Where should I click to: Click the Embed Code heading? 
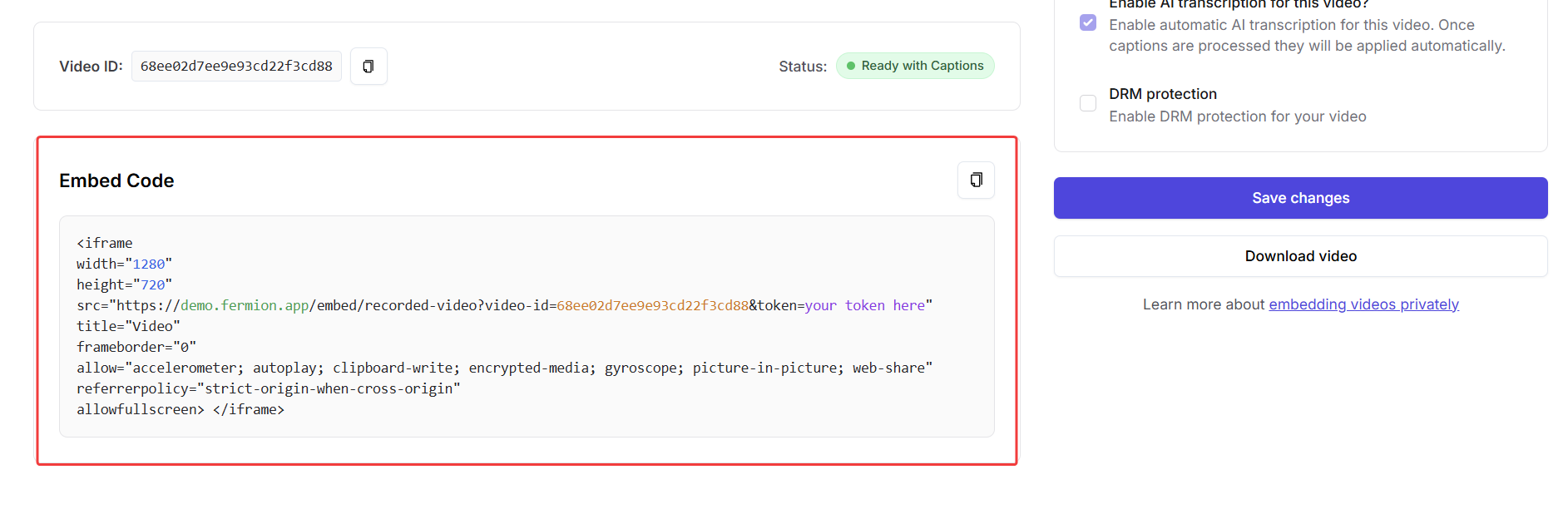(x=116, y=180)
